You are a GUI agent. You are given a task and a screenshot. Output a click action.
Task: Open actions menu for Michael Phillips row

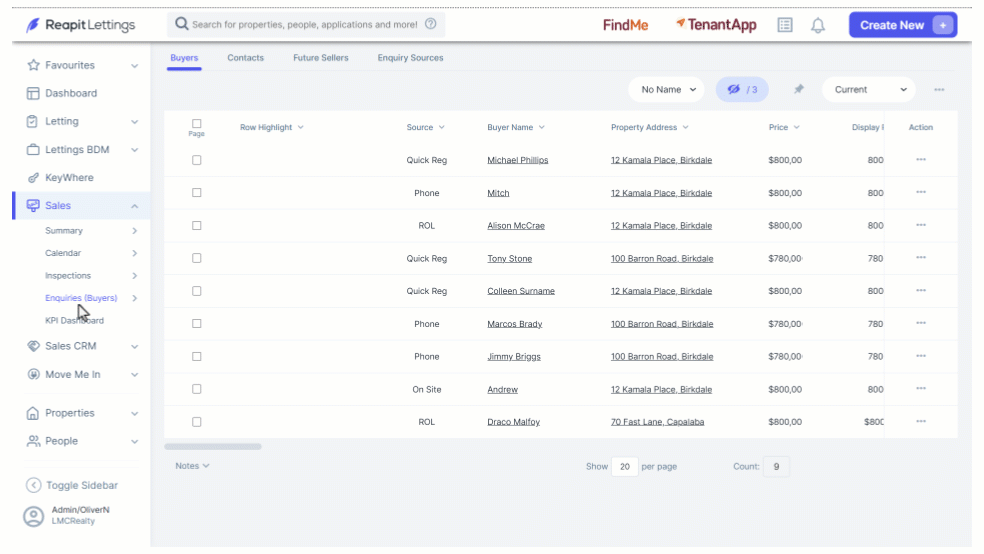click(921, 159)
